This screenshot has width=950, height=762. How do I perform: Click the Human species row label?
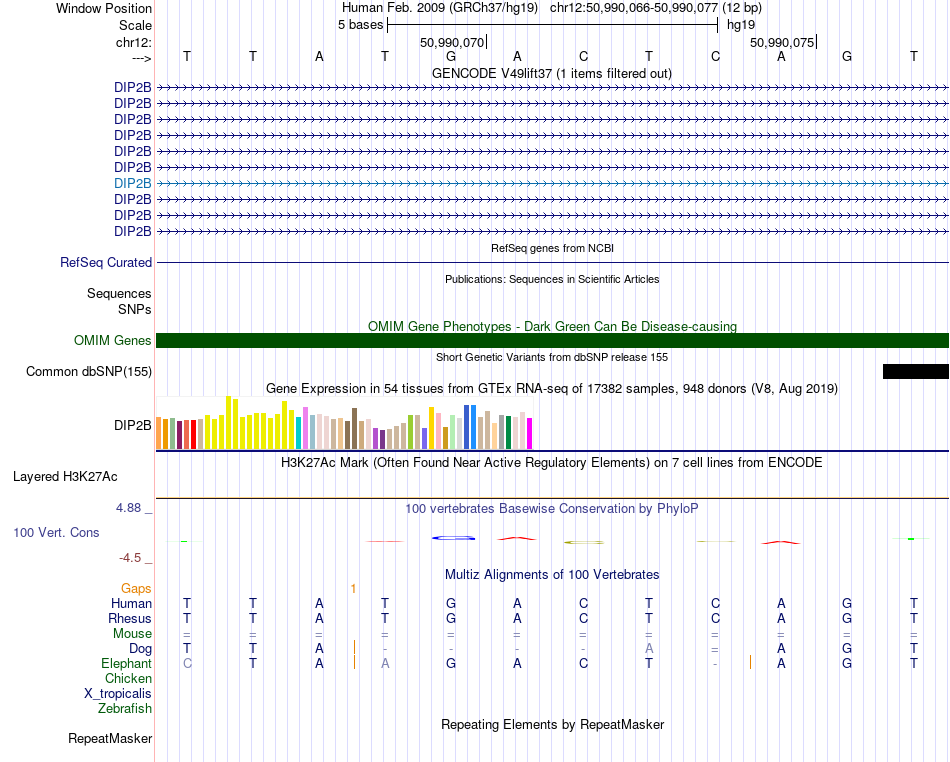(131, 603)
